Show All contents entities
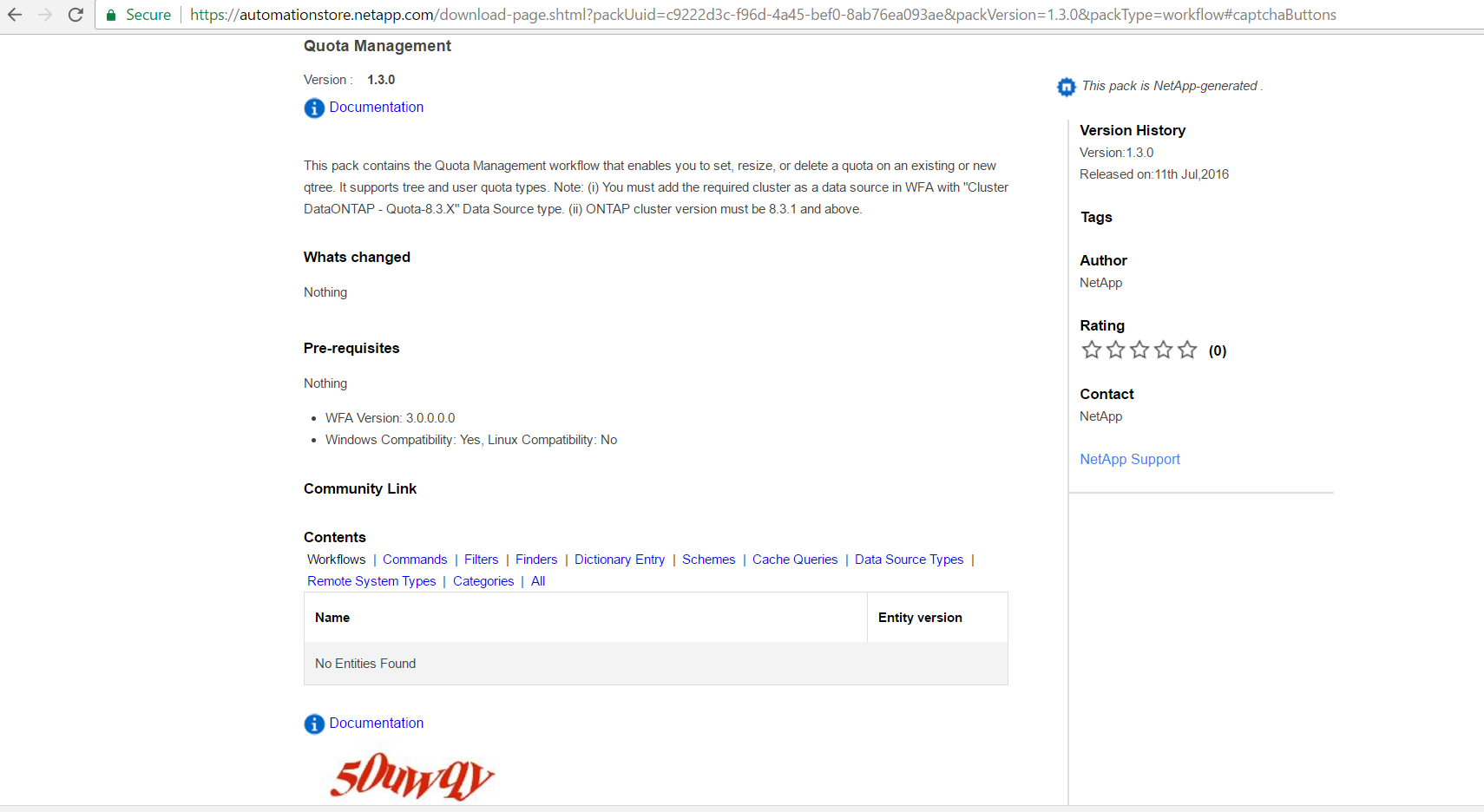 click(538, 581)
